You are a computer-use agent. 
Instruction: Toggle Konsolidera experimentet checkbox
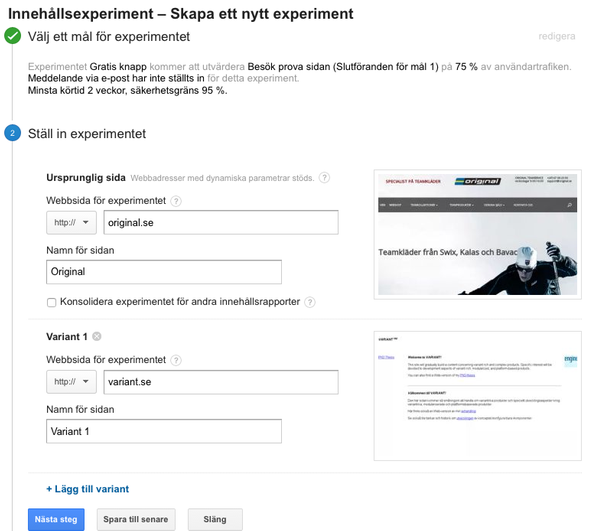point(52,303)
